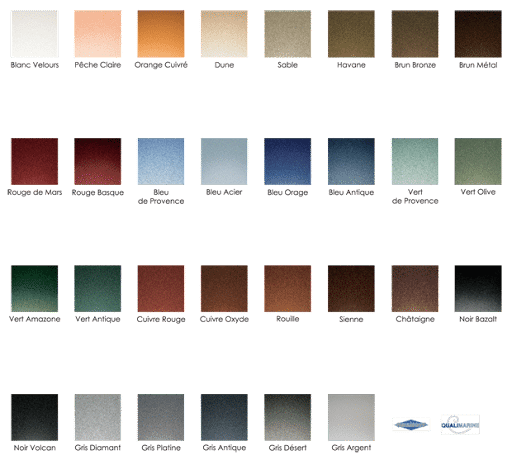Click the 'Rouge de Mars' label text
The image size is (512, 460).
pos(35,192)
